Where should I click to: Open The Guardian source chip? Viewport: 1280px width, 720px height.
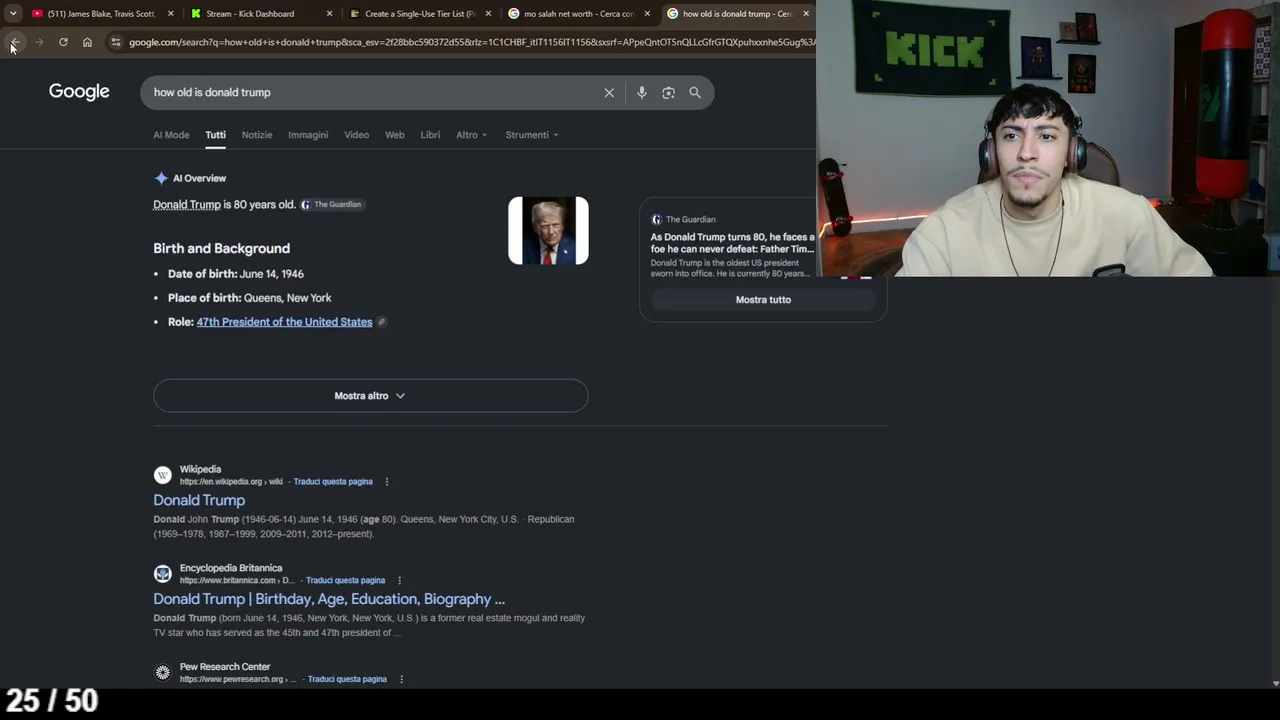tap(332, 204)
